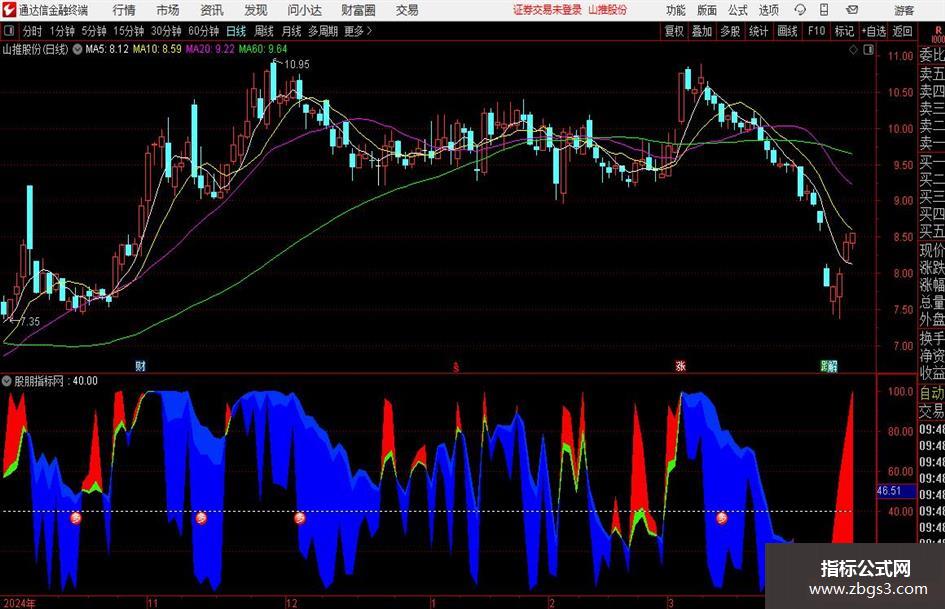Open the 行情 menu

[x=124, y=10]
